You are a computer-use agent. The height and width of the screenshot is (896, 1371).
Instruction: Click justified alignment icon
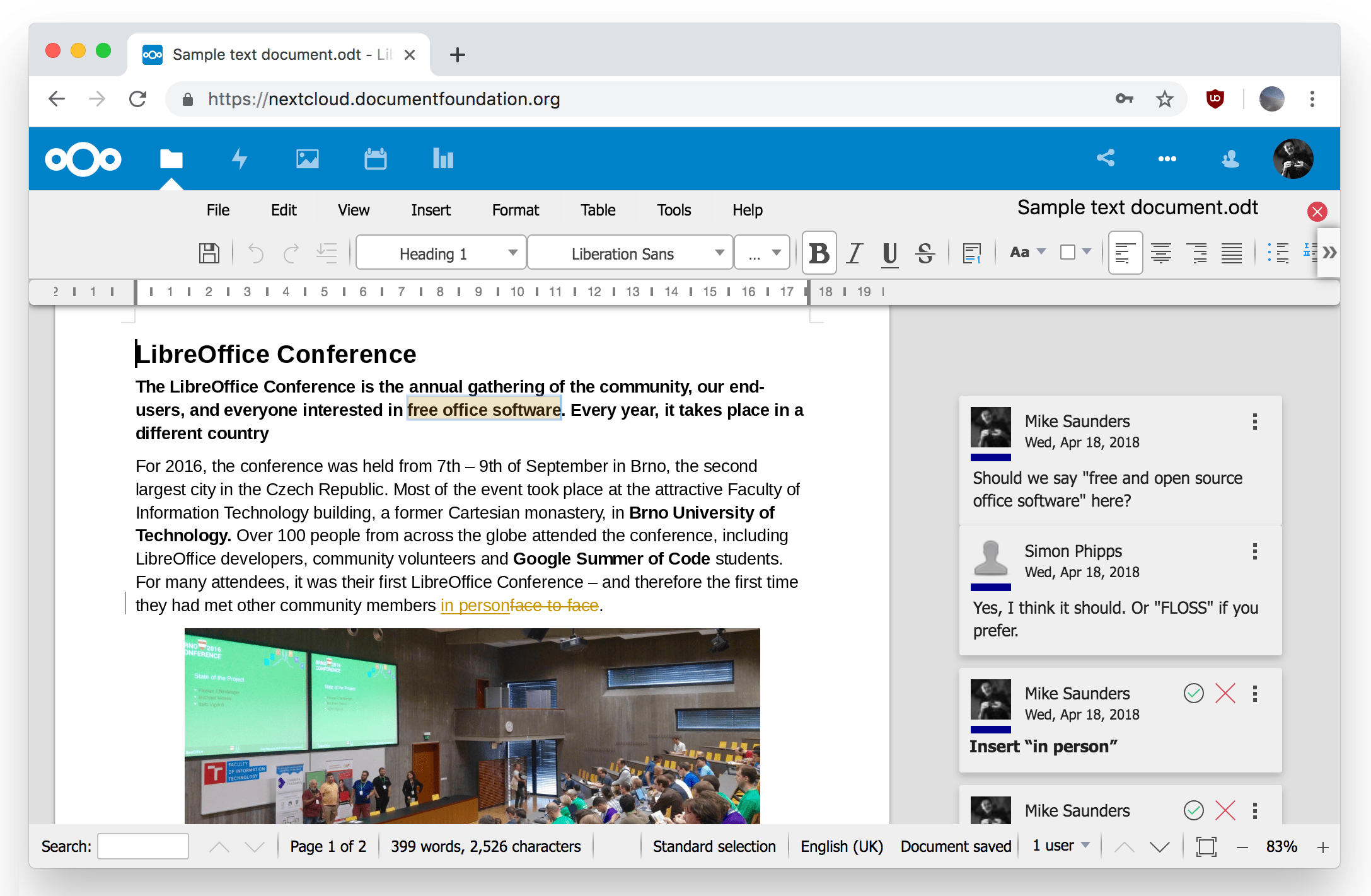1231,253
